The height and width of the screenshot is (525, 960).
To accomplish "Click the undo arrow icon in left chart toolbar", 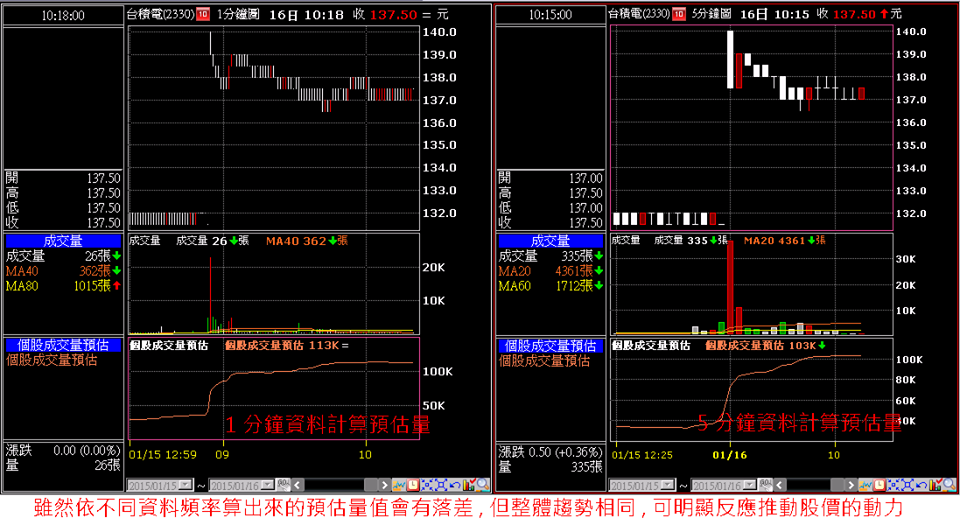I will coord(452,485).
